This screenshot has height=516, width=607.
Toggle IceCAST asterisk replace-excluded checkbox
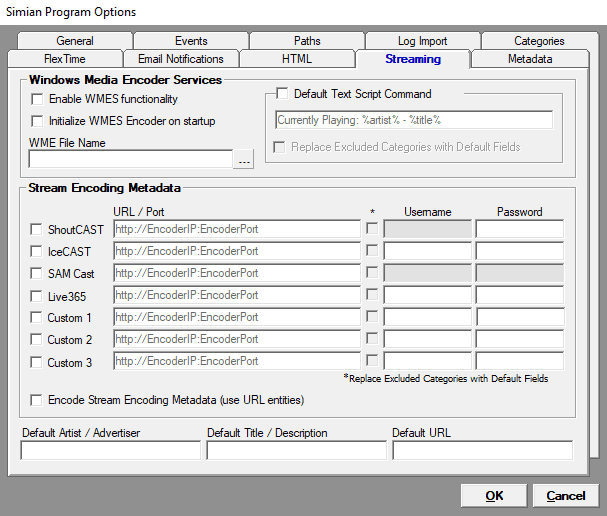pos(372,250)
